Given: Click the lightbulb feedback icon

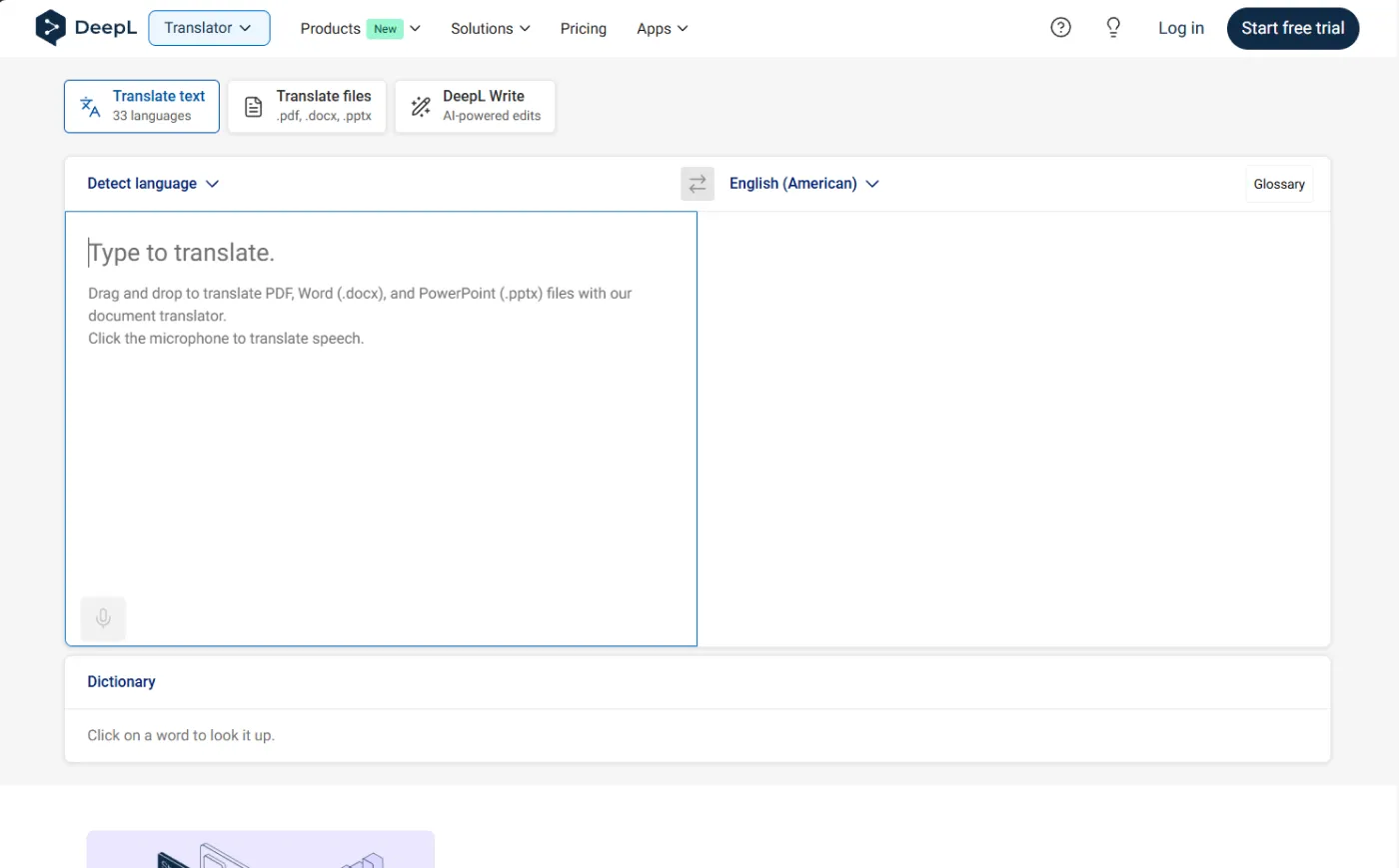Looking at the screenshot, I should tap(1112, 27).
